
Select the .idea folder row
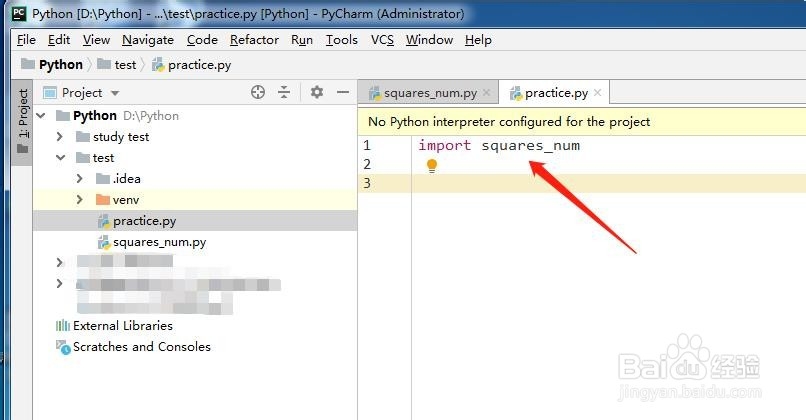pyautogui.click(x=195, y=179)
